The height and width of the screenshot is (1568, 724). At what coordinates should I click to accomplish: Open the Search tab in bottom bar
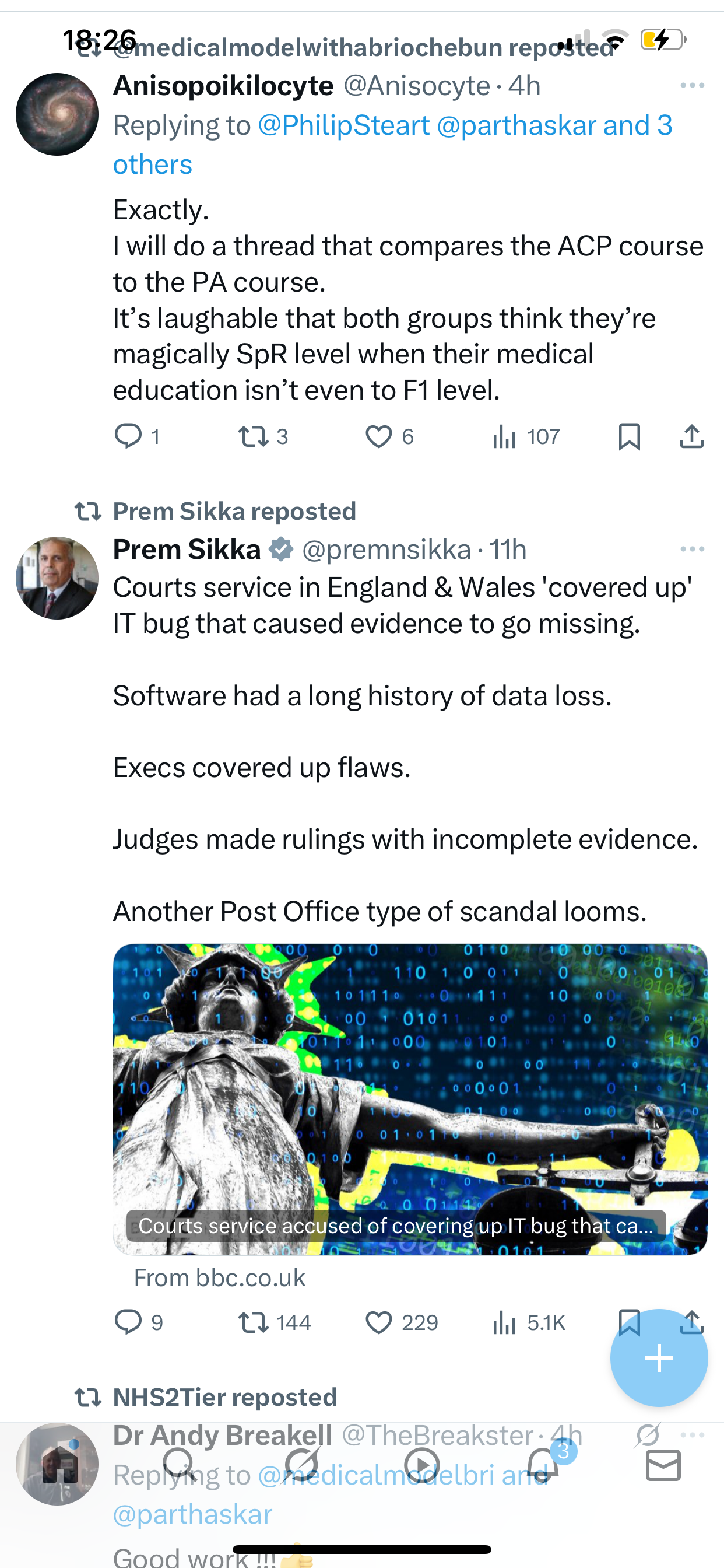[x=179, y=1464]
